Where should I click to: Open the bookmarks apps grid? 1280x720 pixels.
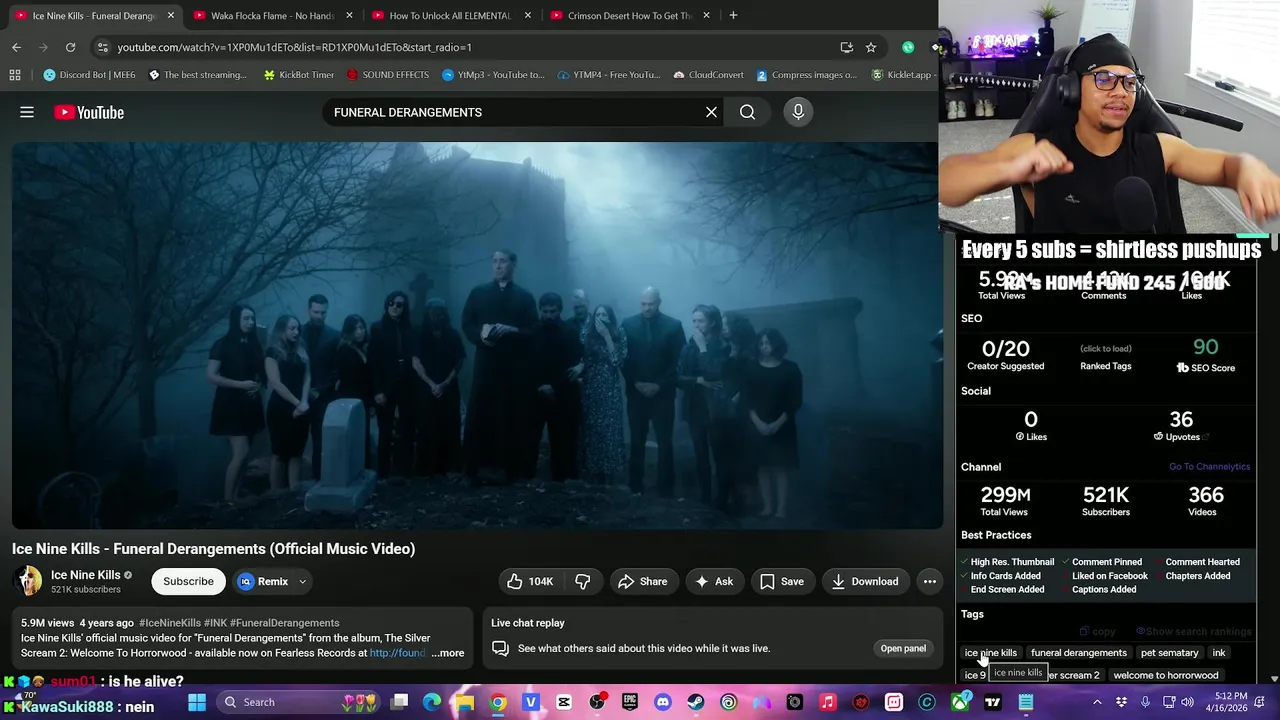coord(15,75)
